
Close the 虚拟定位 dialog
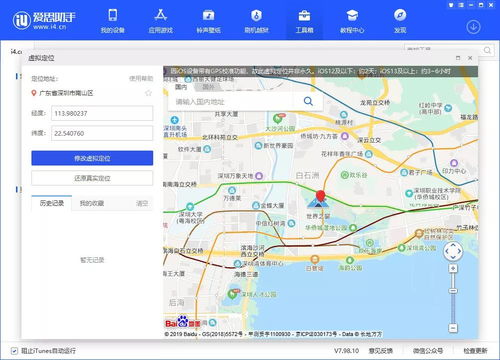tap(470, 58)
